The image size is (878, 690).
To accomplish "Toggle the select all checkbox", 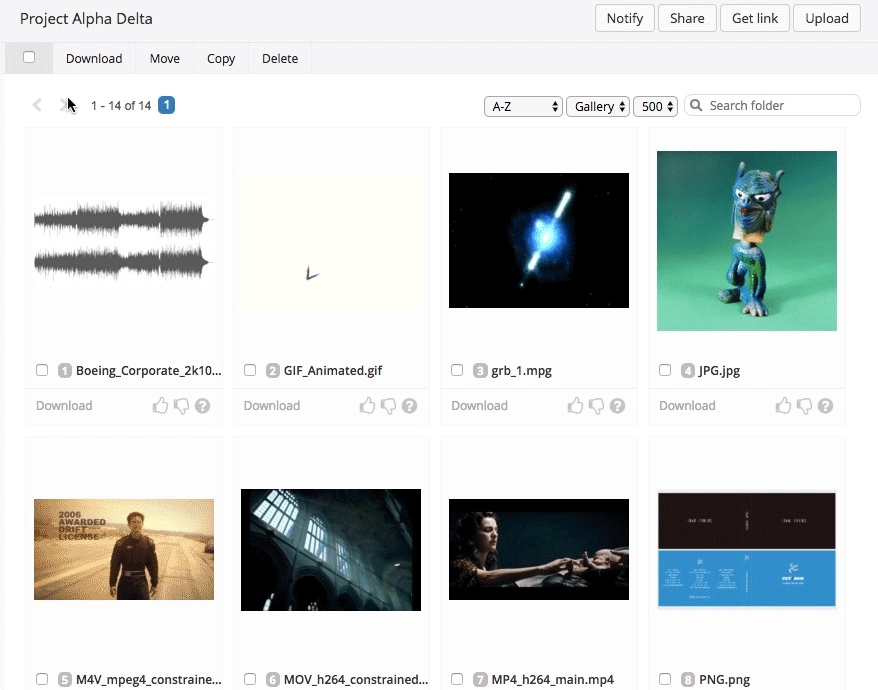I will [x=29, y=57].
